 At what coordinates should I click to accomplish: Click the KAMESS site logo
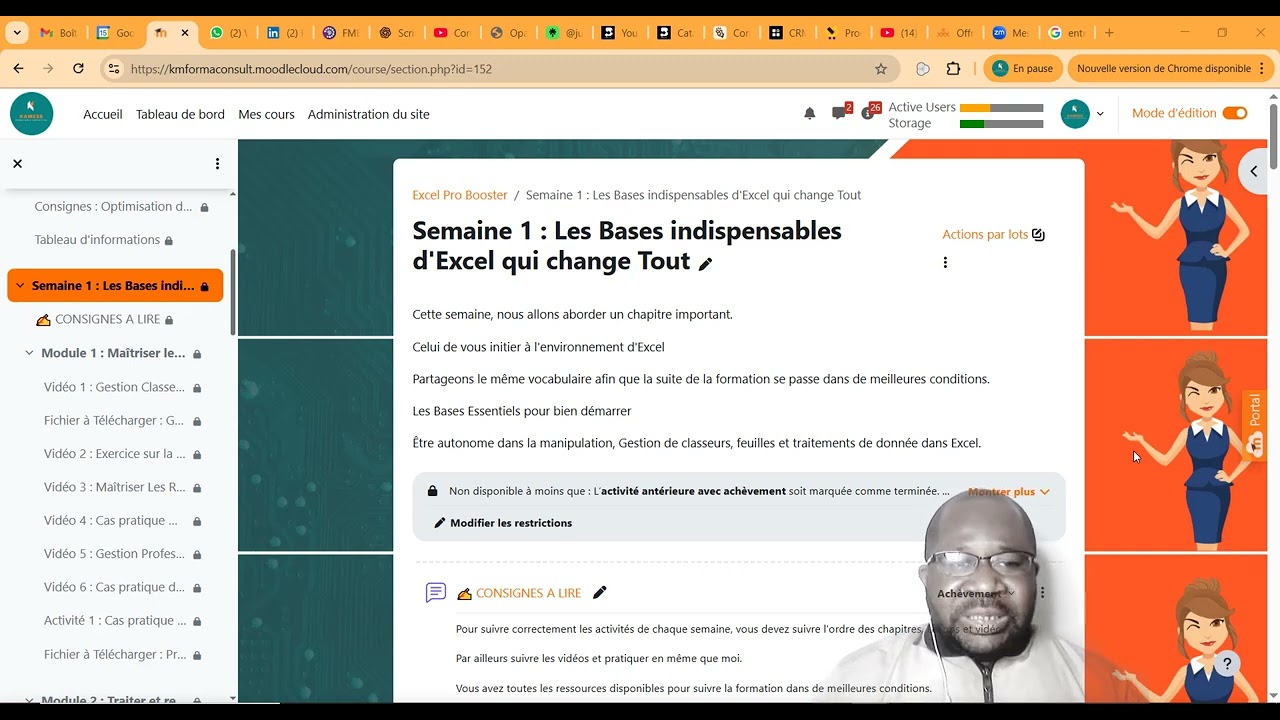31,114
